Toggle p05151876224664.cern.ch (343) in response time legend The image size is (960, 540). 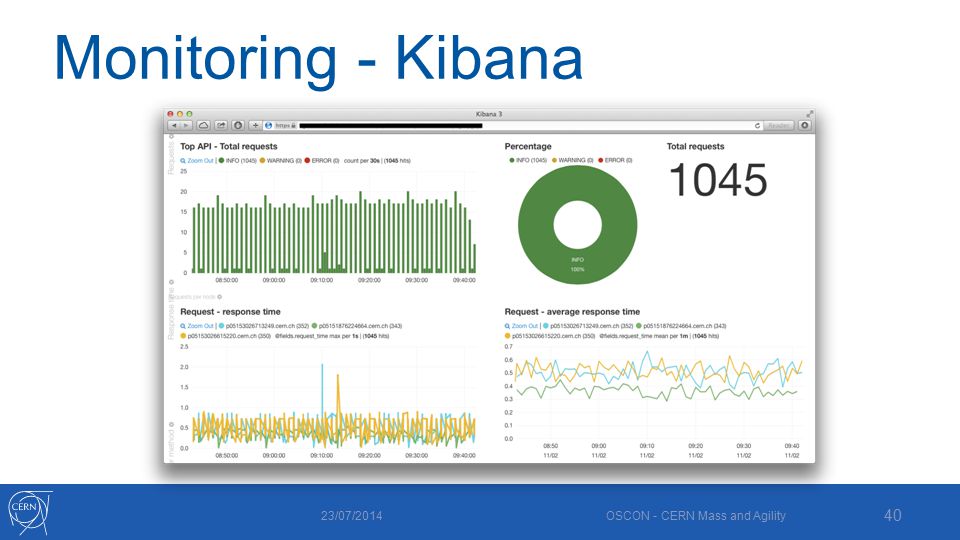(356, 326)
